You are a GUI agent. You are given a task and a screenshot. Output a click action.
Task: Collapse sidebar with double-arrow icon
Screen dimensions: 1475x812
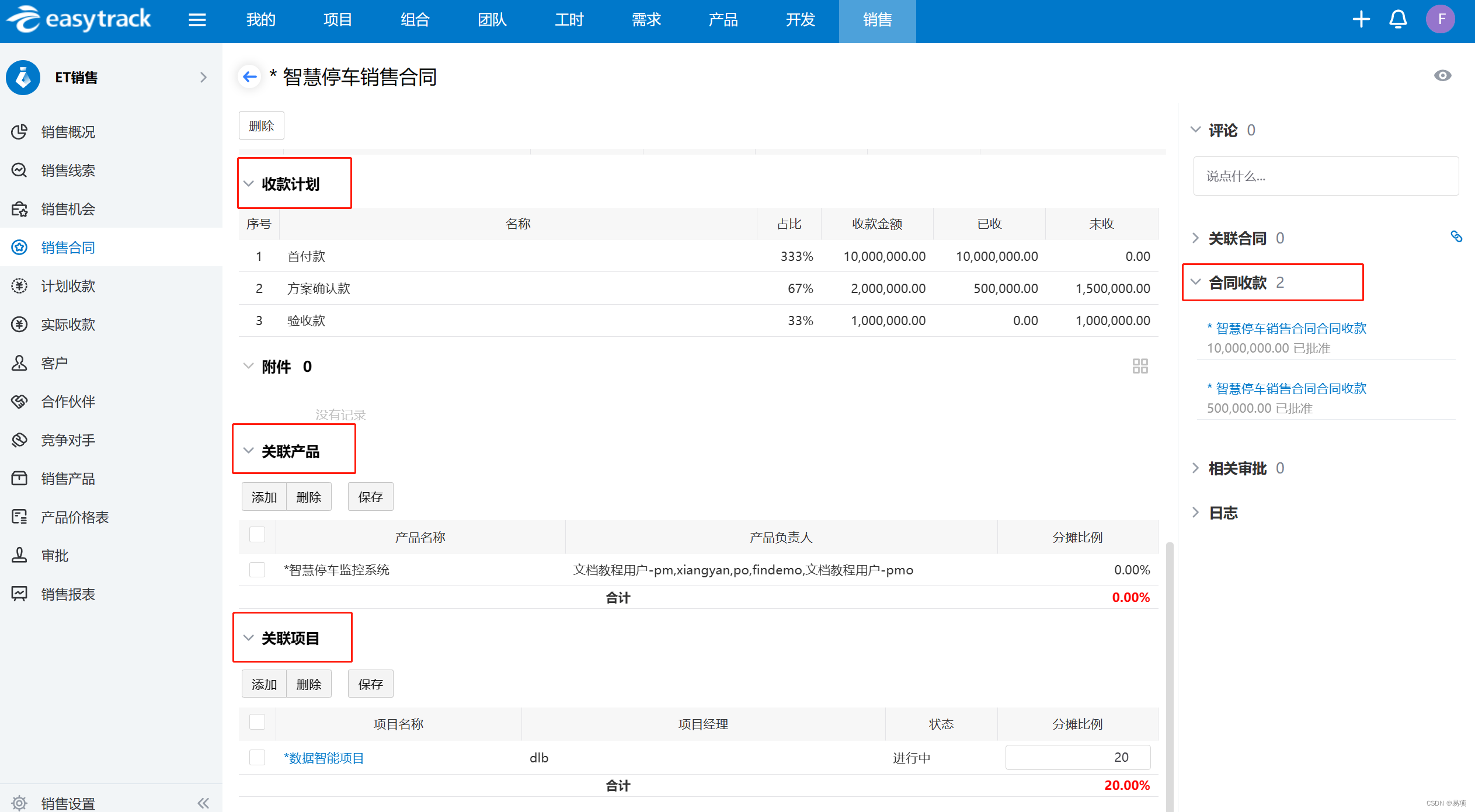coord(203,803)
